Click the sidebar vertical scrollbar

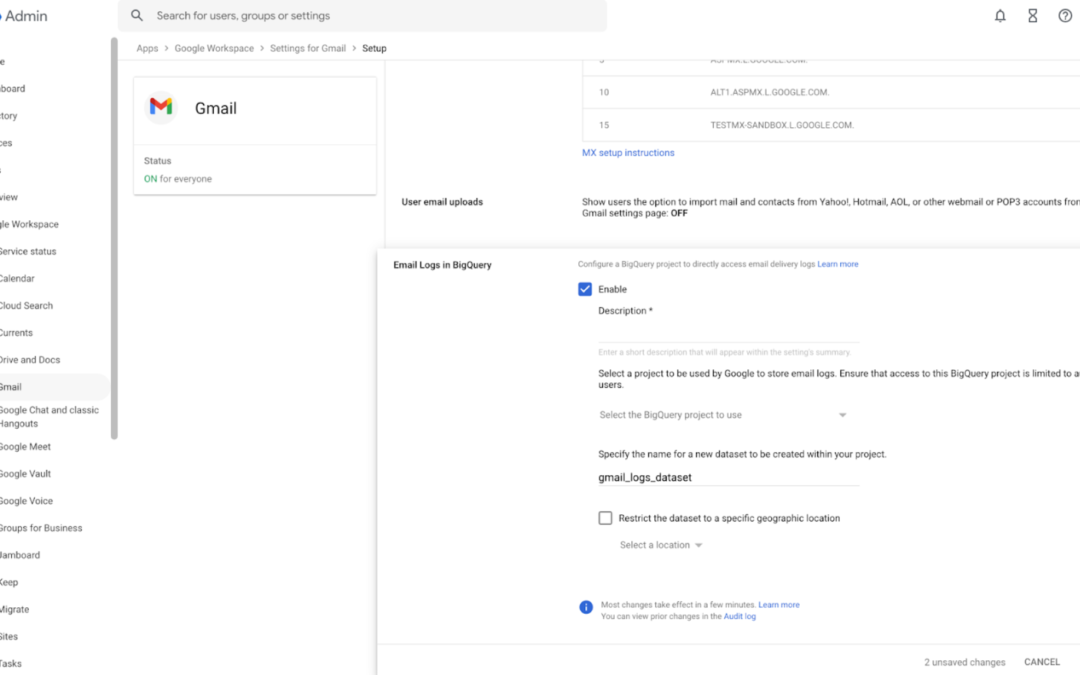click(x=114, y=238)
